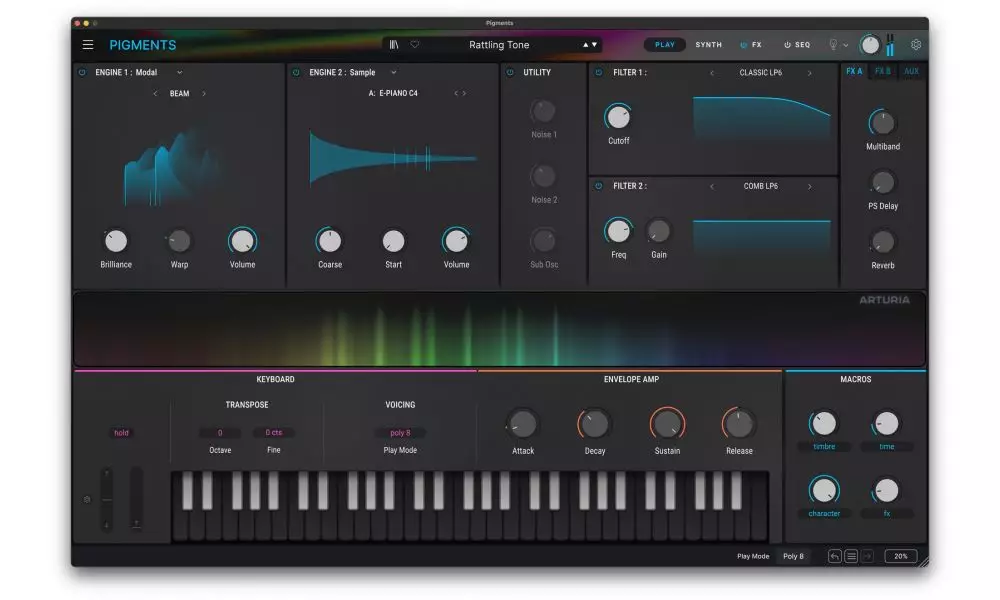Switch to the SEQ view
1000x600 pixels.
(x=802, y=45)
